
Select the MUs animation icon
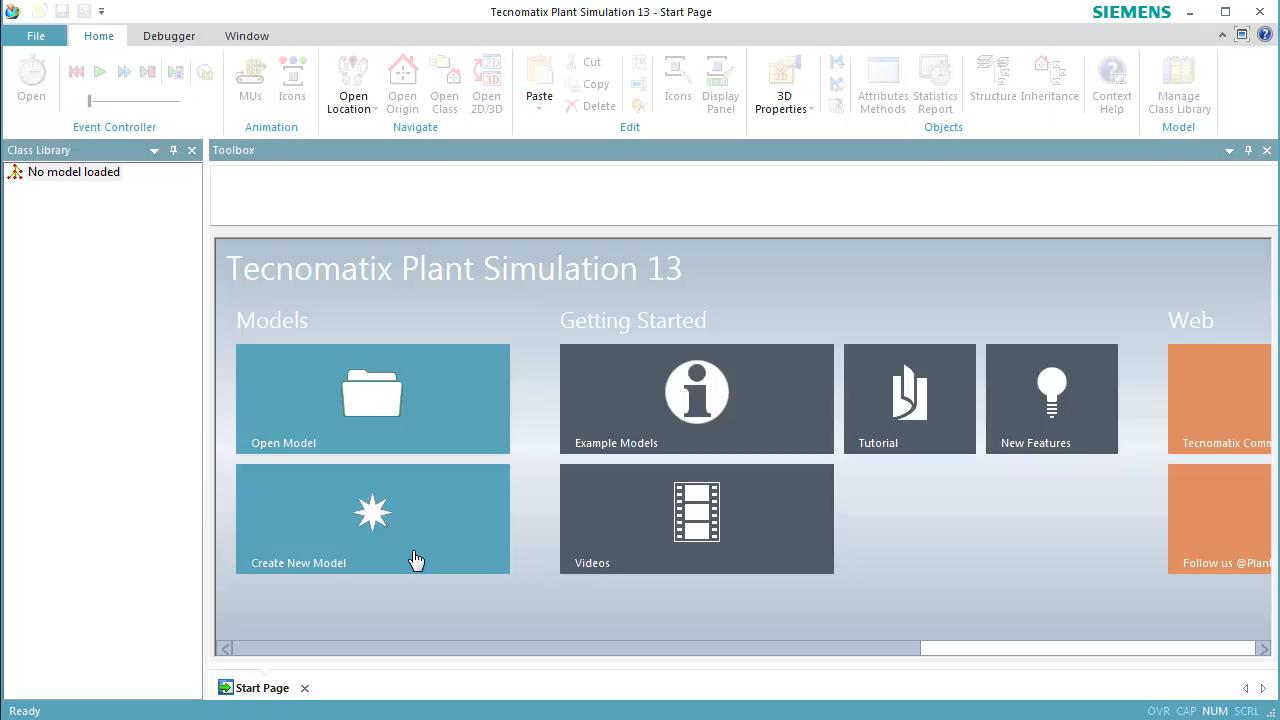(x=250, y=80)
